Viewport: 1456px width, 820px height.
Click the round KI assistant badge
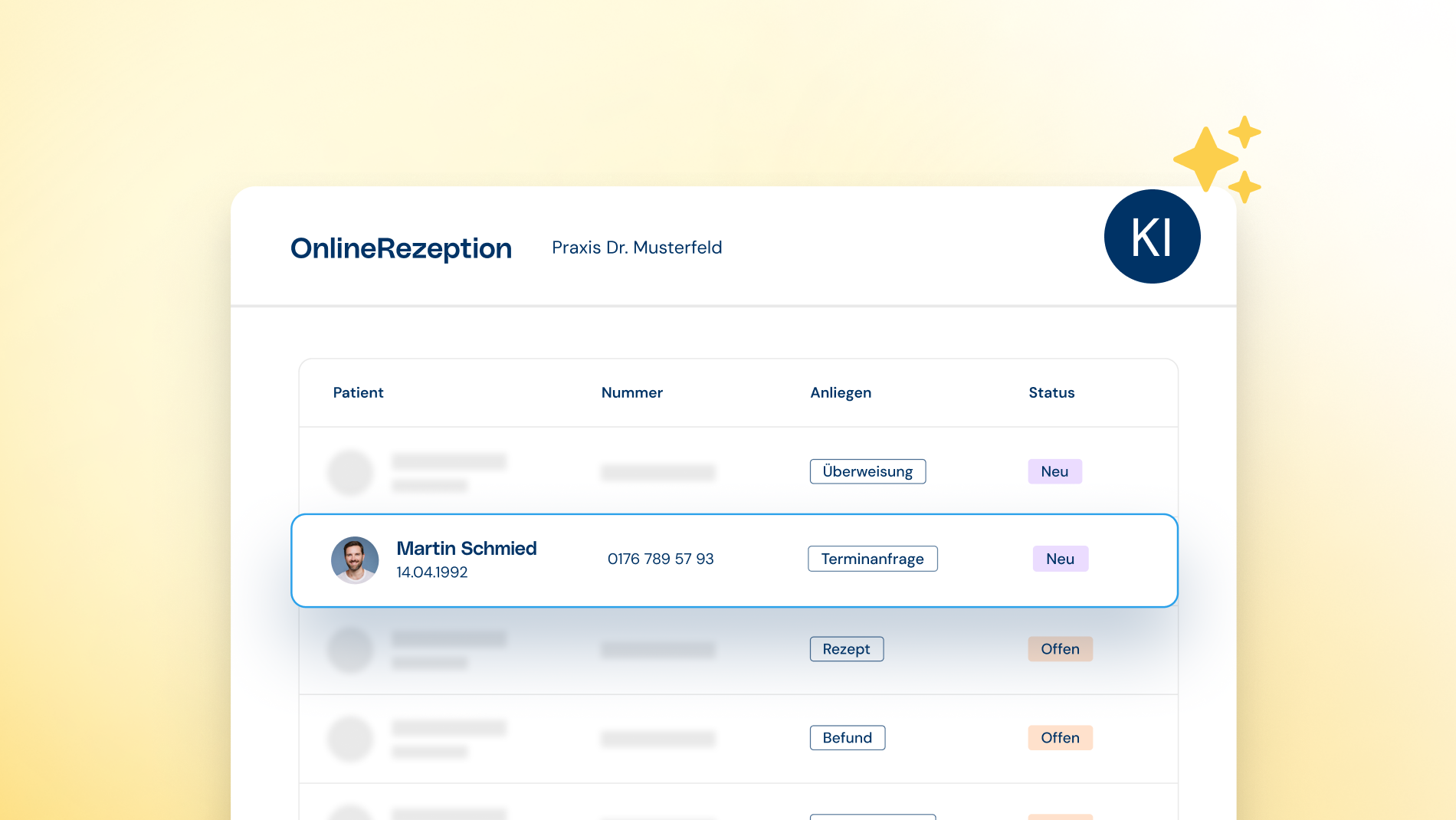pos(1152,237)
